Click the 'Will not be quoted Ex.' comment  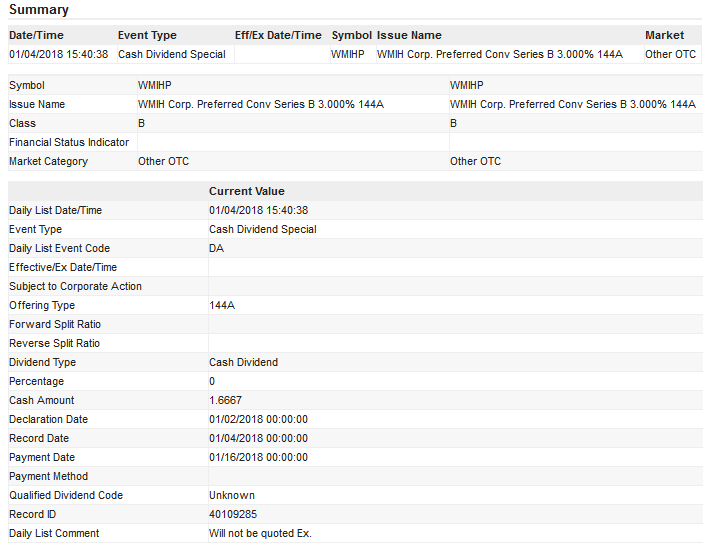pyautogui.click(x=260, y=533)
